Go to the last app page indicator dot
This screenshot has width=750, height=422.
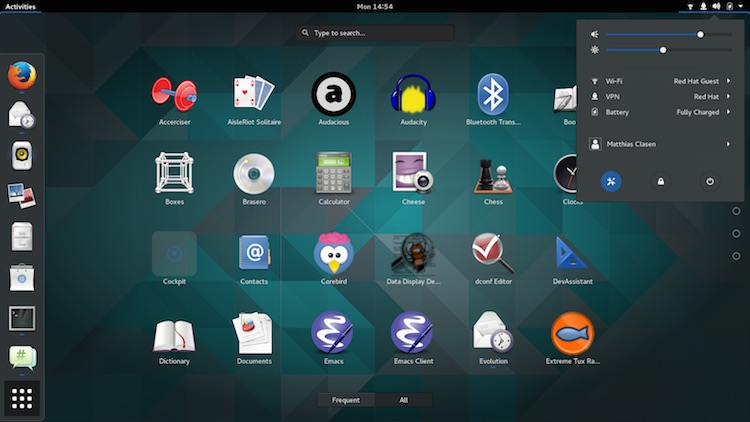click(736, 256)
